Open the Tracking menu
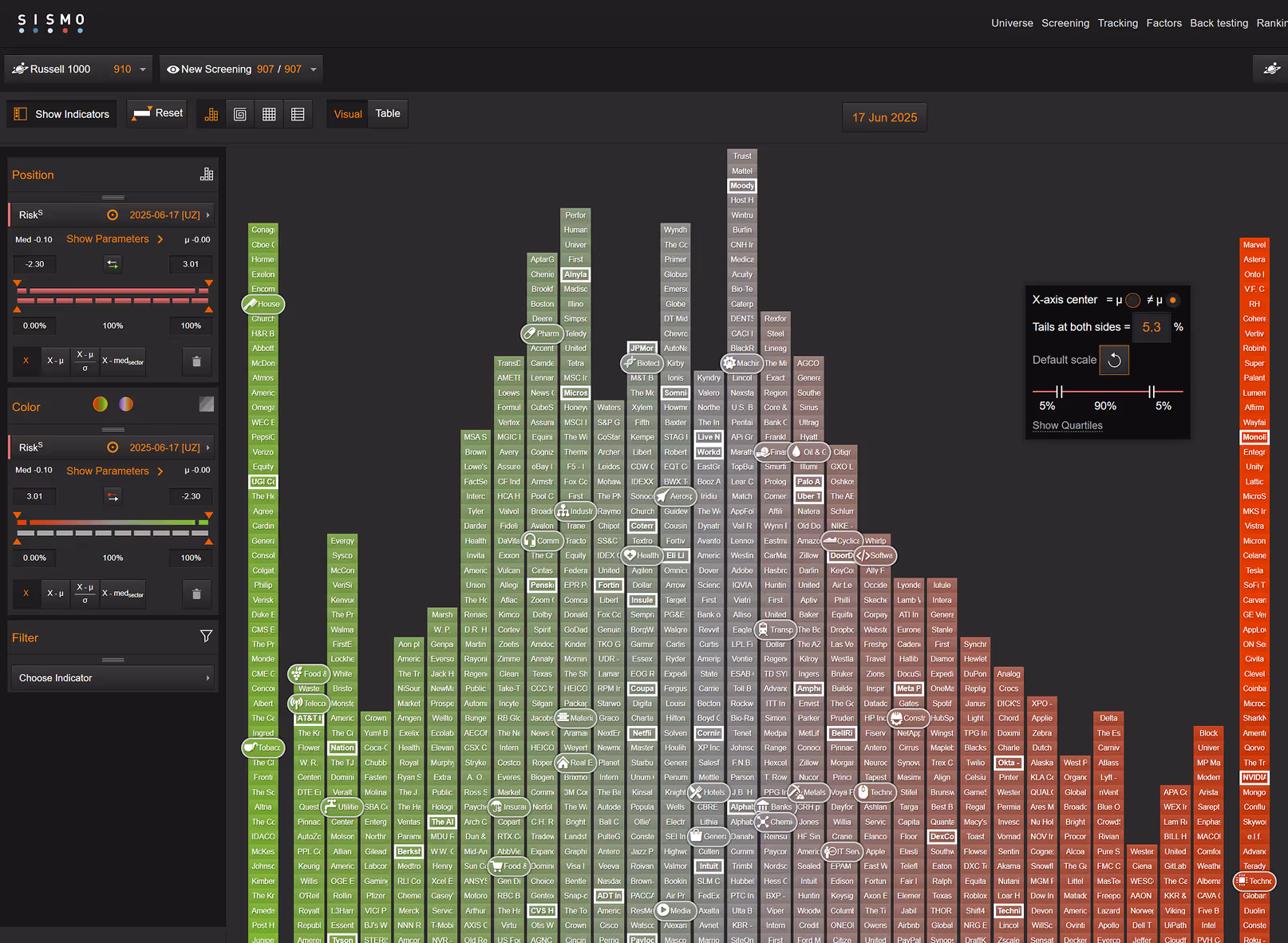 [1117, 23]
